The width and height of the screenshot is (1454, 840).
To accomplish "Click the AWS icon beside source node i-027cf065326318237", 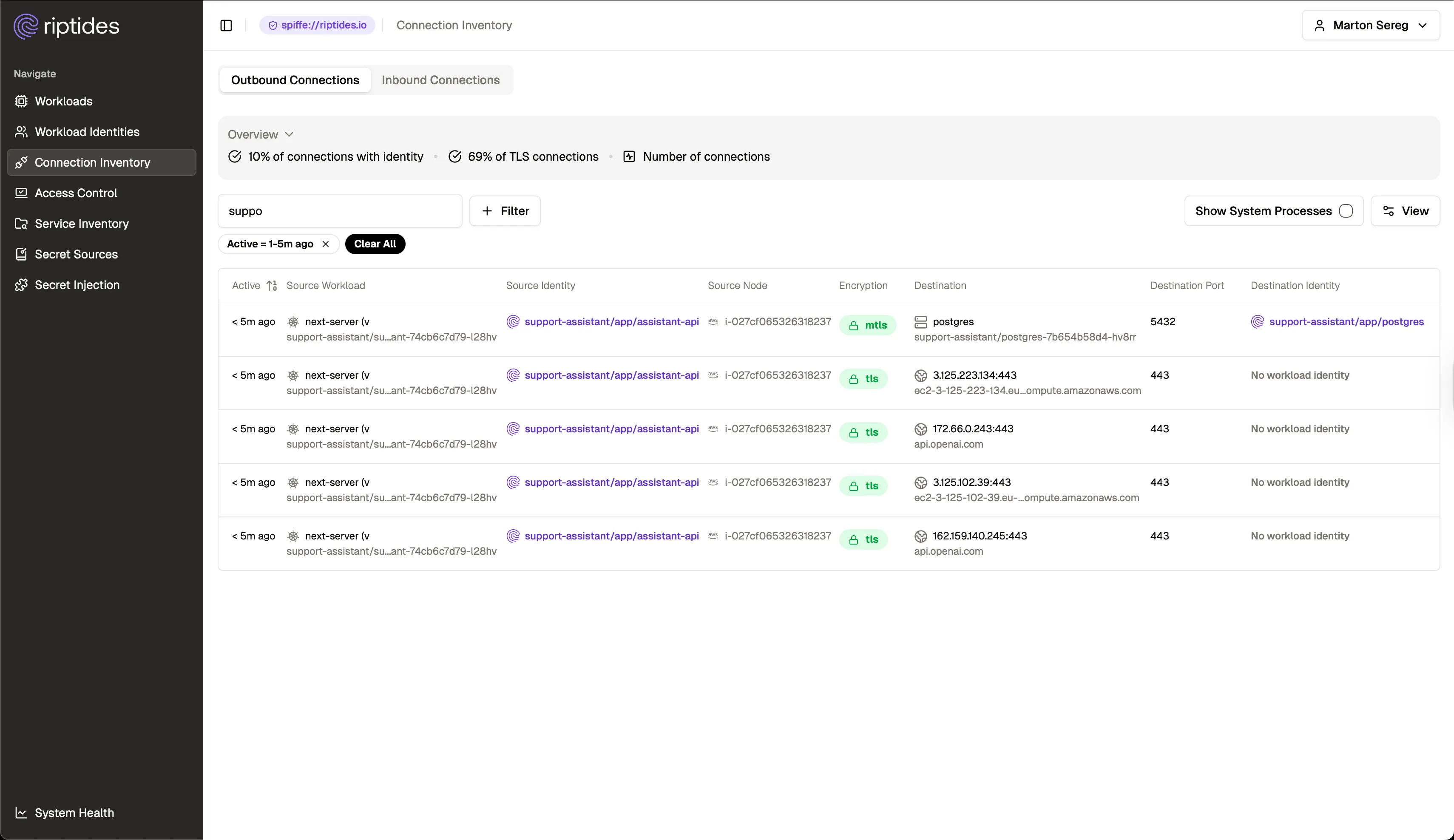I will [713, 322].
